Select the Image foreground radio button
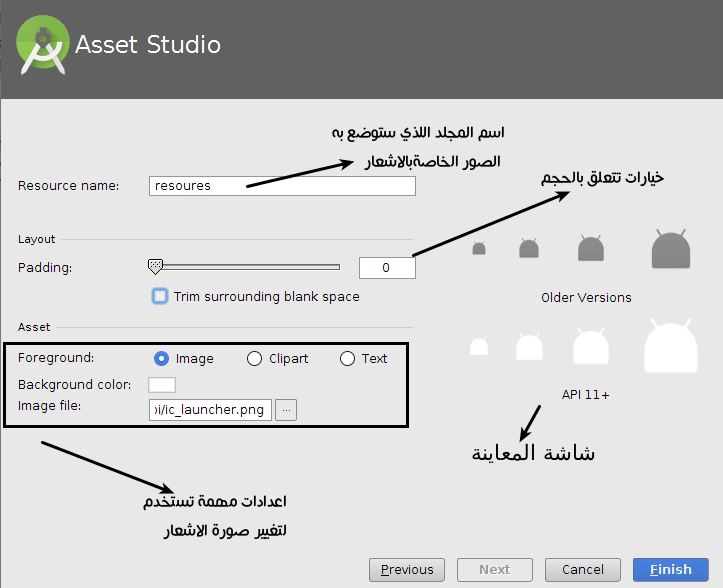Viewport: 723px width, 588px height. [x=161, y=358]
